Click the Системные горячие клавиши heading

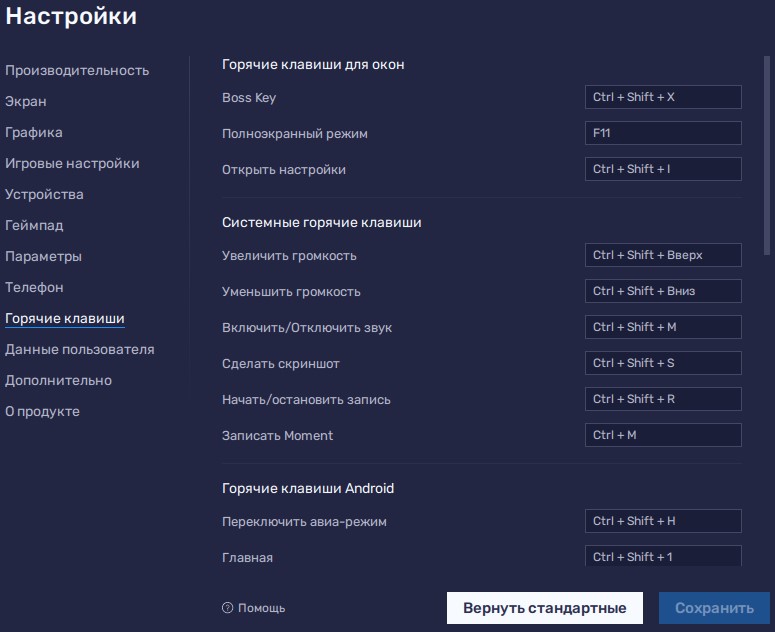(322, 223)
